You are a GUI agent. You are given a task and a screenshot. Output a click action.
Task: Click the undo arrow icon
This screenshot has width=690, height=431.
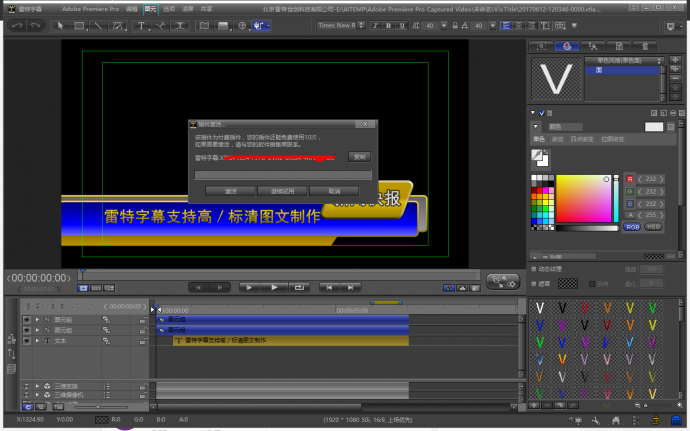click(x=16, y=24)
